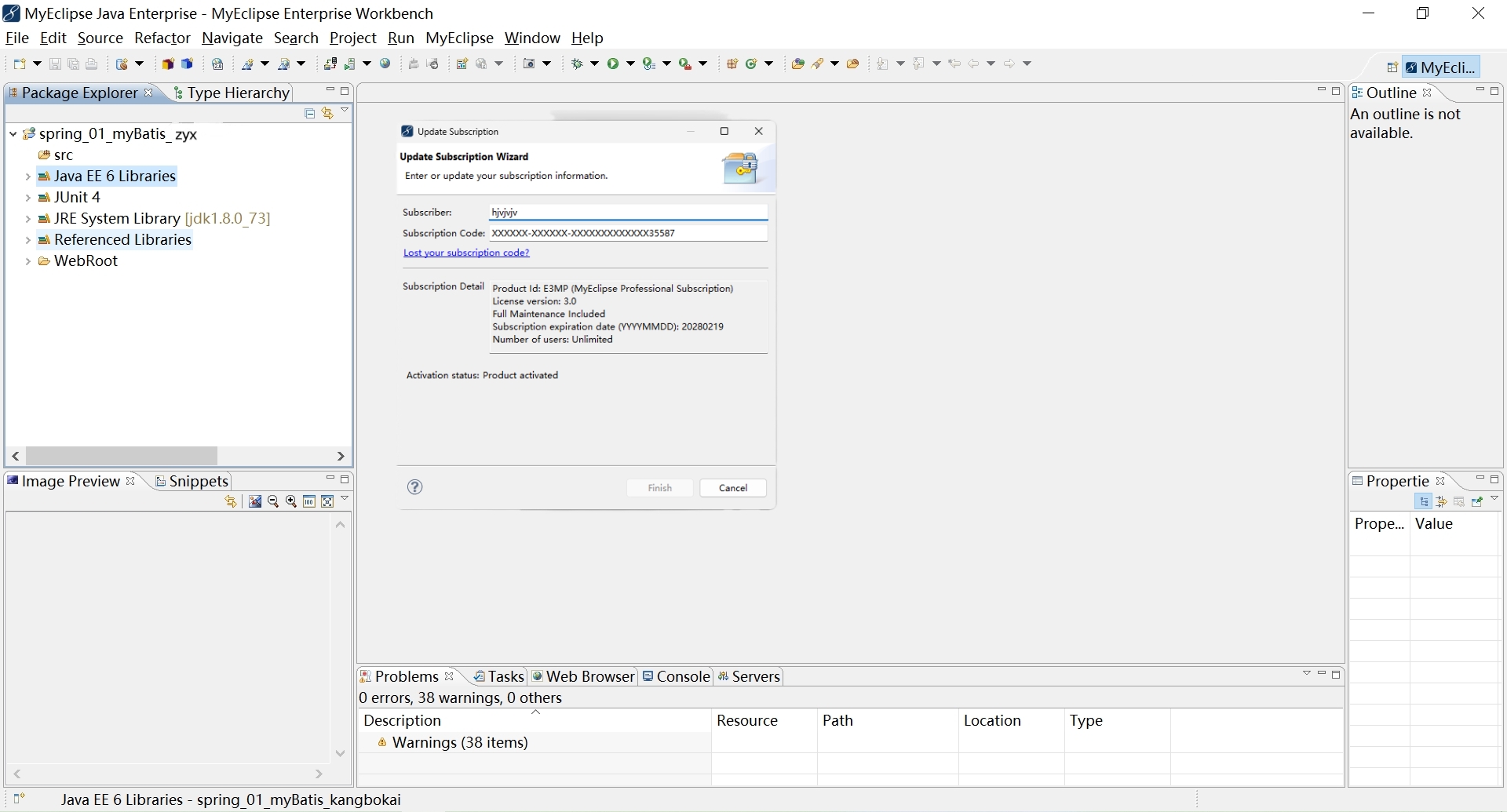
Task: Toggle show advanced properties in Properties panel
Action: pos(1441,501)
